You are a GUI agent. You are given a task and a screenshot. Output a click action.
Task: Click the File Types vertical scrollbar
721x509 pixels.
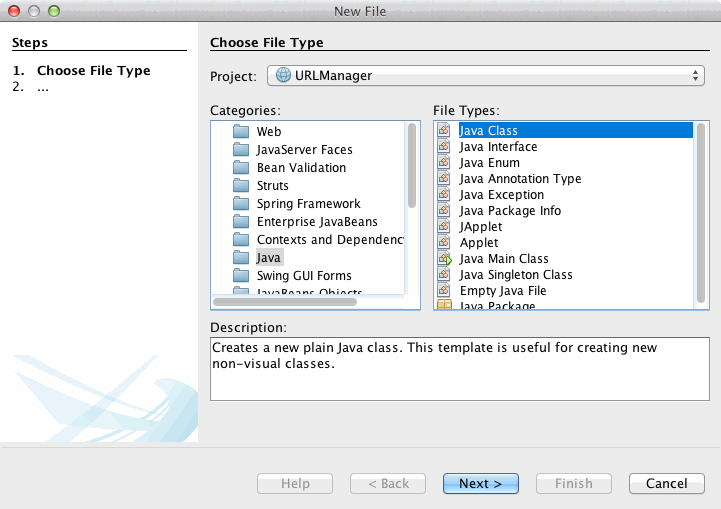coord(701,210)
